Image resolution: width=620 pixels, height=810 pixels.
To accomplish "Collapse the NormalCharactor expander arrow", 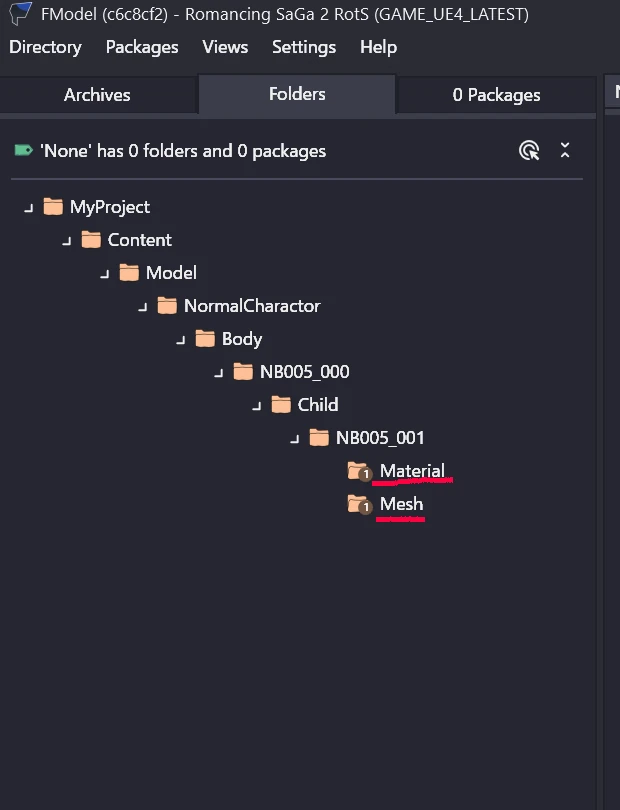I will pos(143,307).
